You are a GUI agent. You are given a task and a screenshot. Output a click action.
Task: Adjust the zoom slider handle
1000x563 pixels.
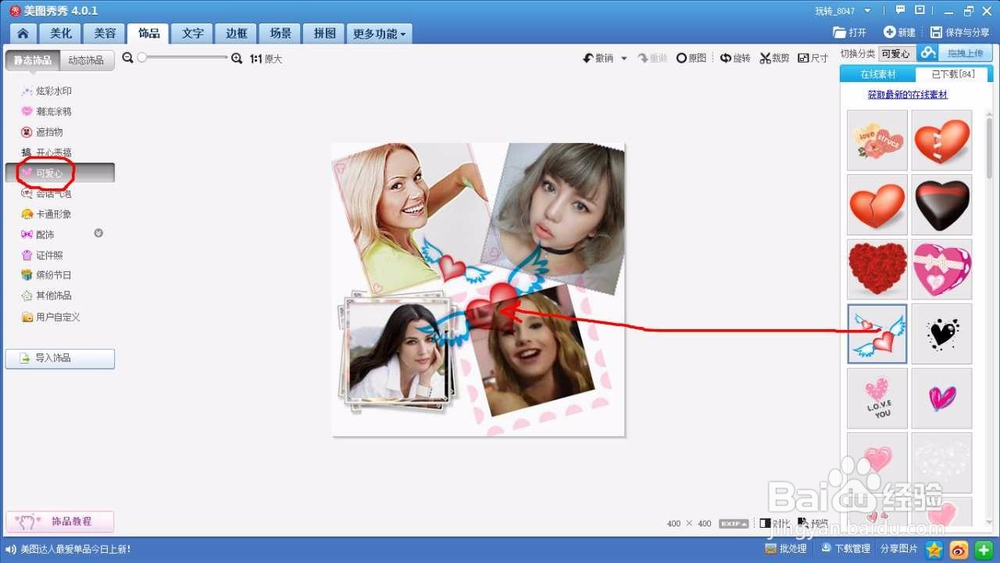click(142, 57)
